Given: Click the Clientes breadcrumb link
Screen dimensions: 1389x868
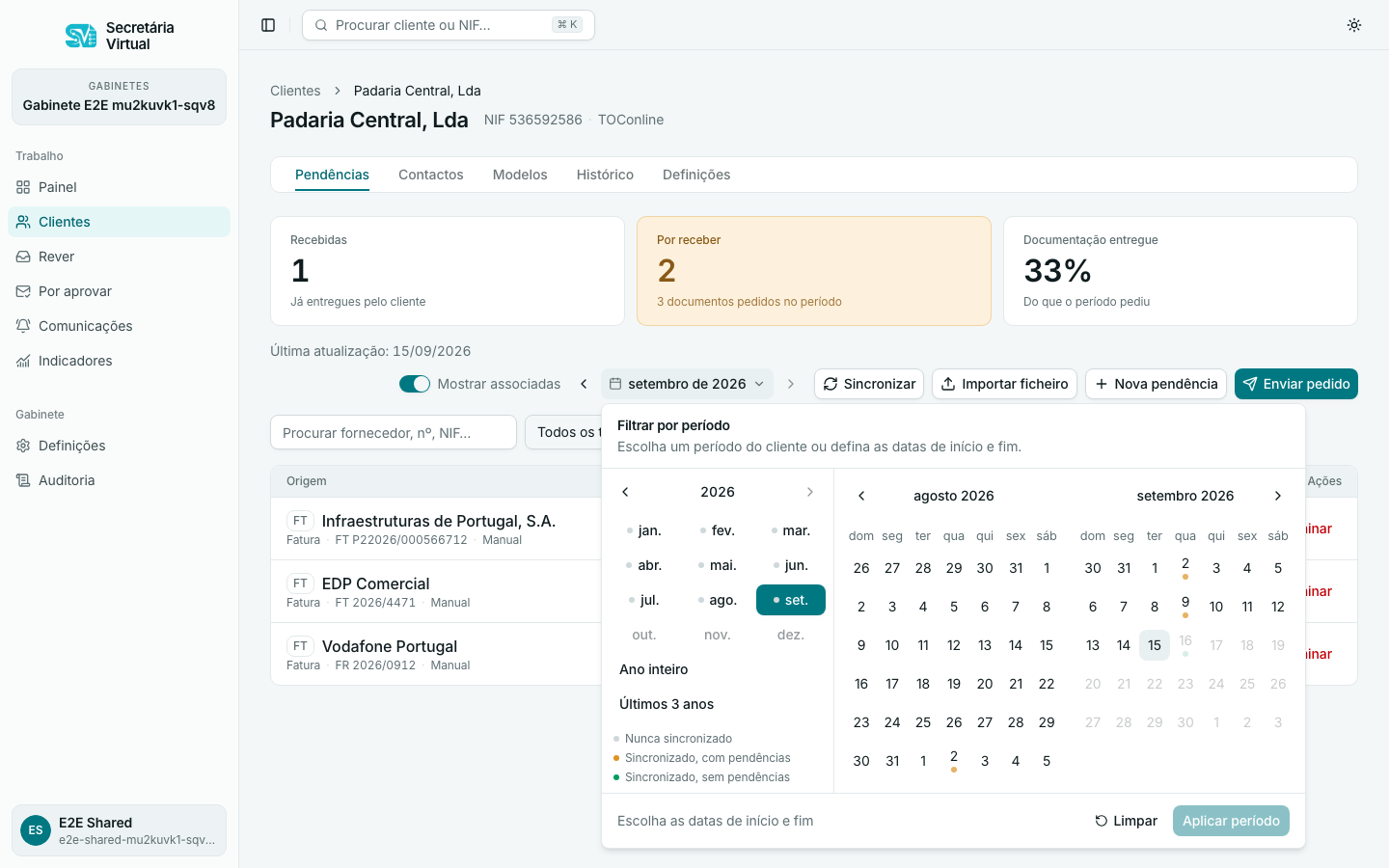Looking at the screenshot, I should tap(295, 91).
